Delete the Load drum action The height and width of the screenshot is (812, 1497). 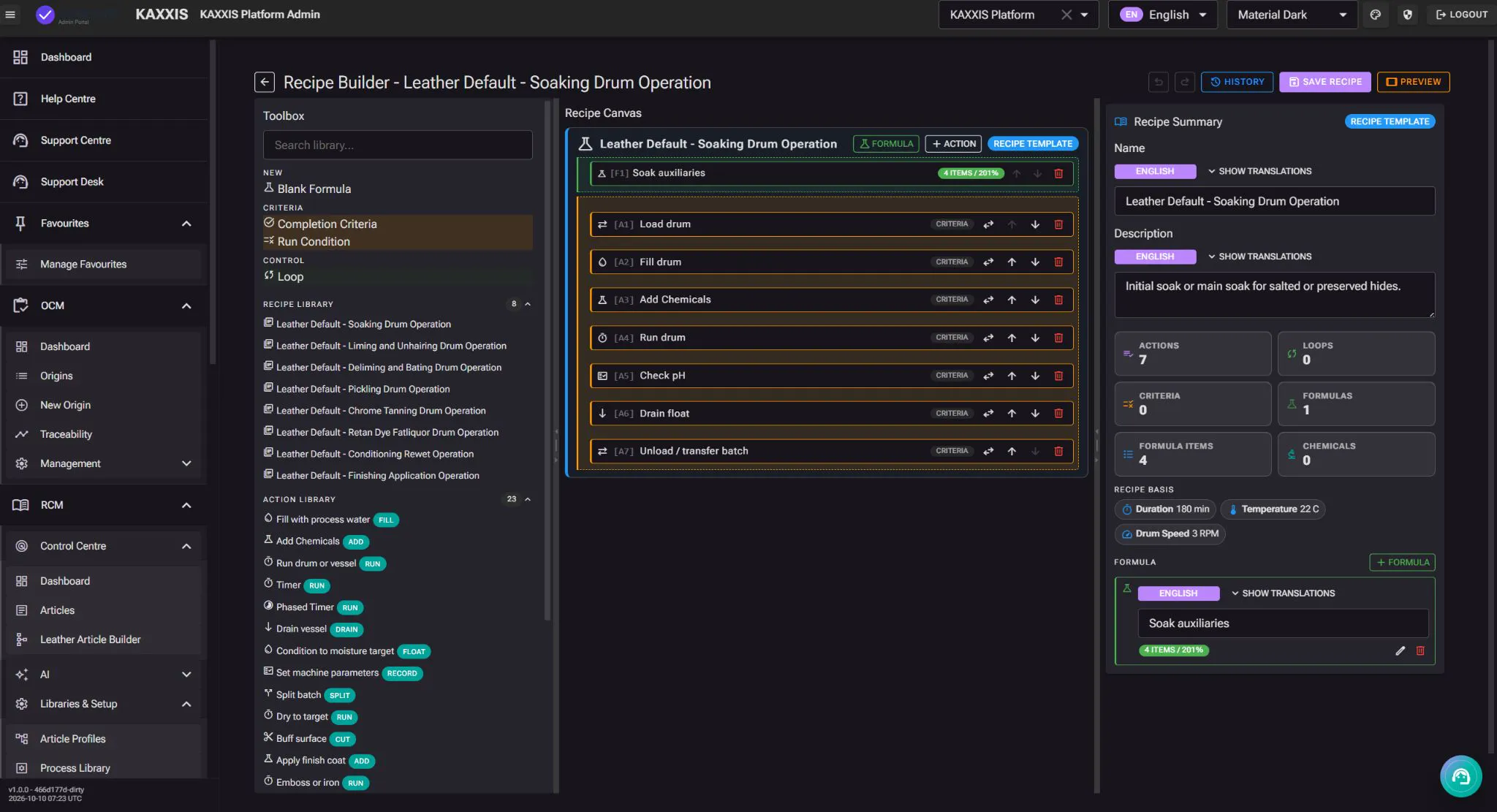(1058, 224)
